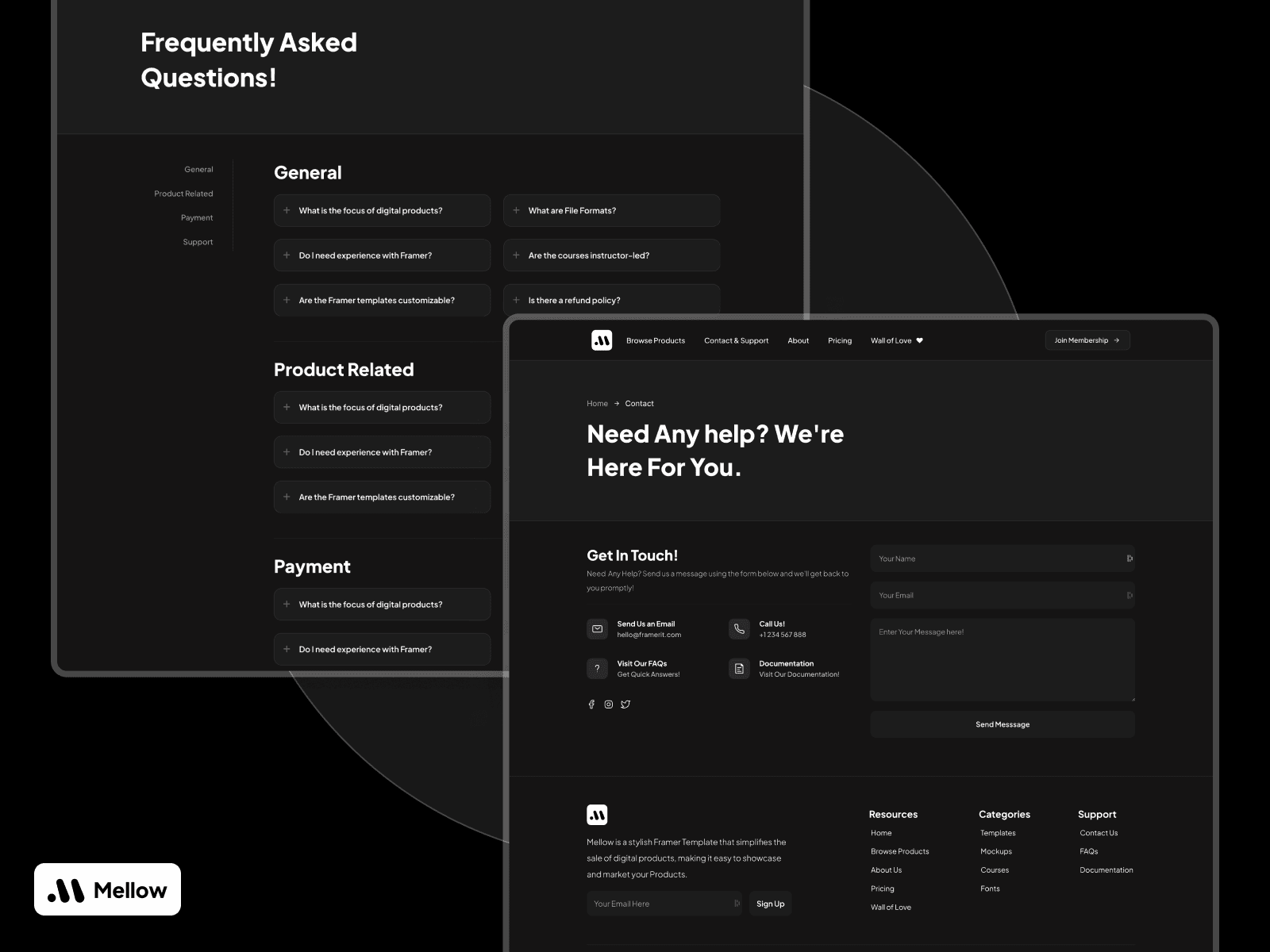Click the Documentation file icon
The image size is (1270, 952).
pos(739,669)
